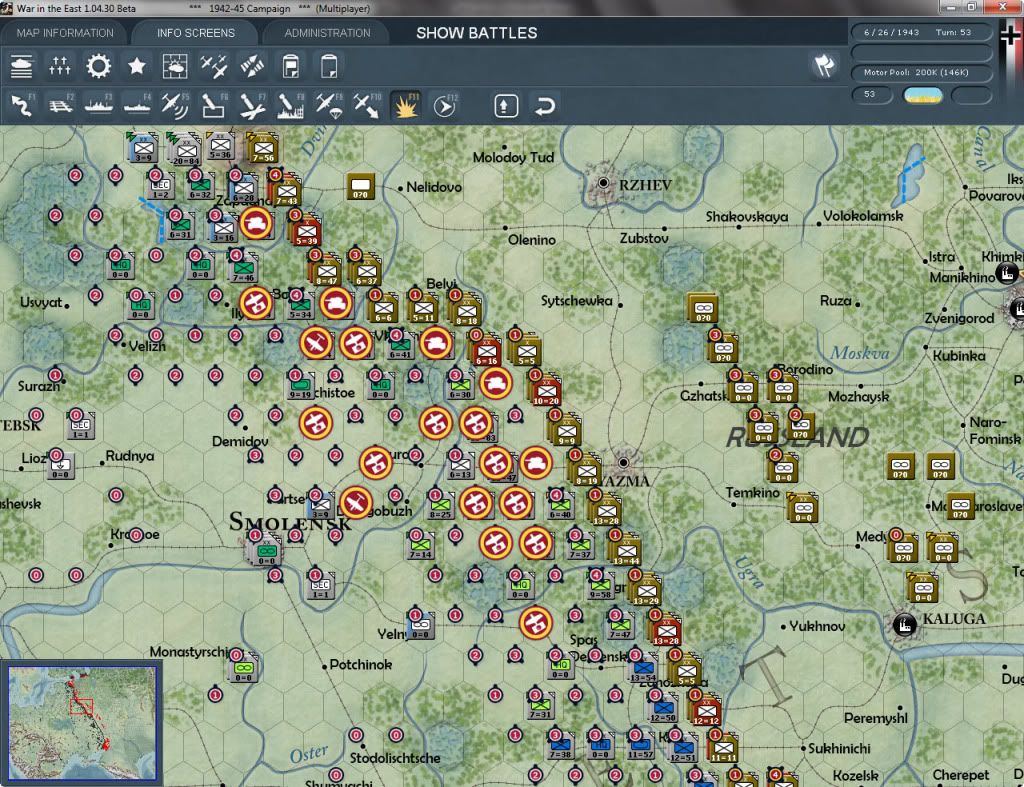The height and width of the screenshot is (787, 1024).
Task: Open the five-arrows reinforcement schedule icon
Action: point(59,67)
